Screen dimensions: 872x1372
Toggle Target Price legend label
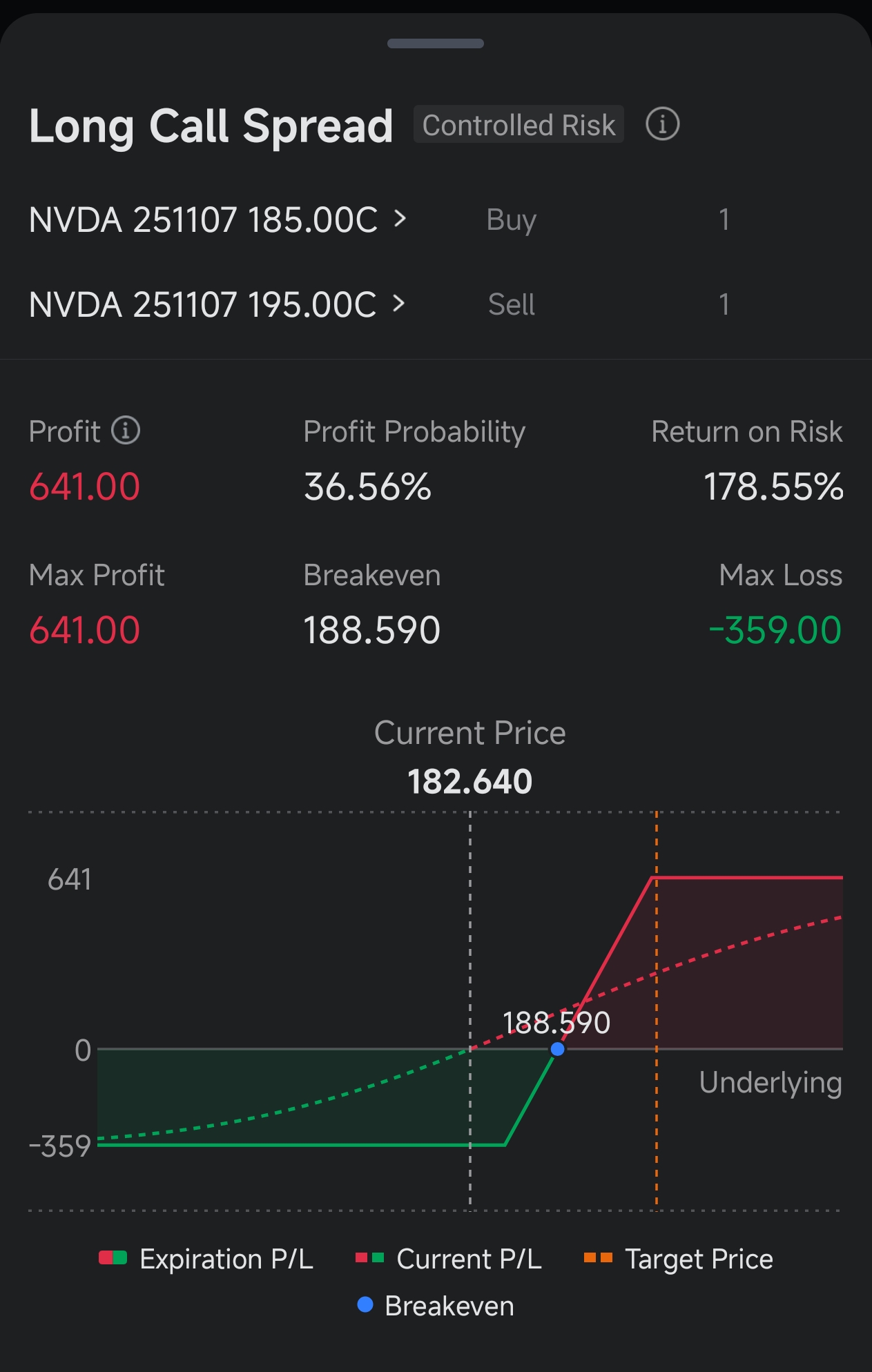[x=699, y=1259]
